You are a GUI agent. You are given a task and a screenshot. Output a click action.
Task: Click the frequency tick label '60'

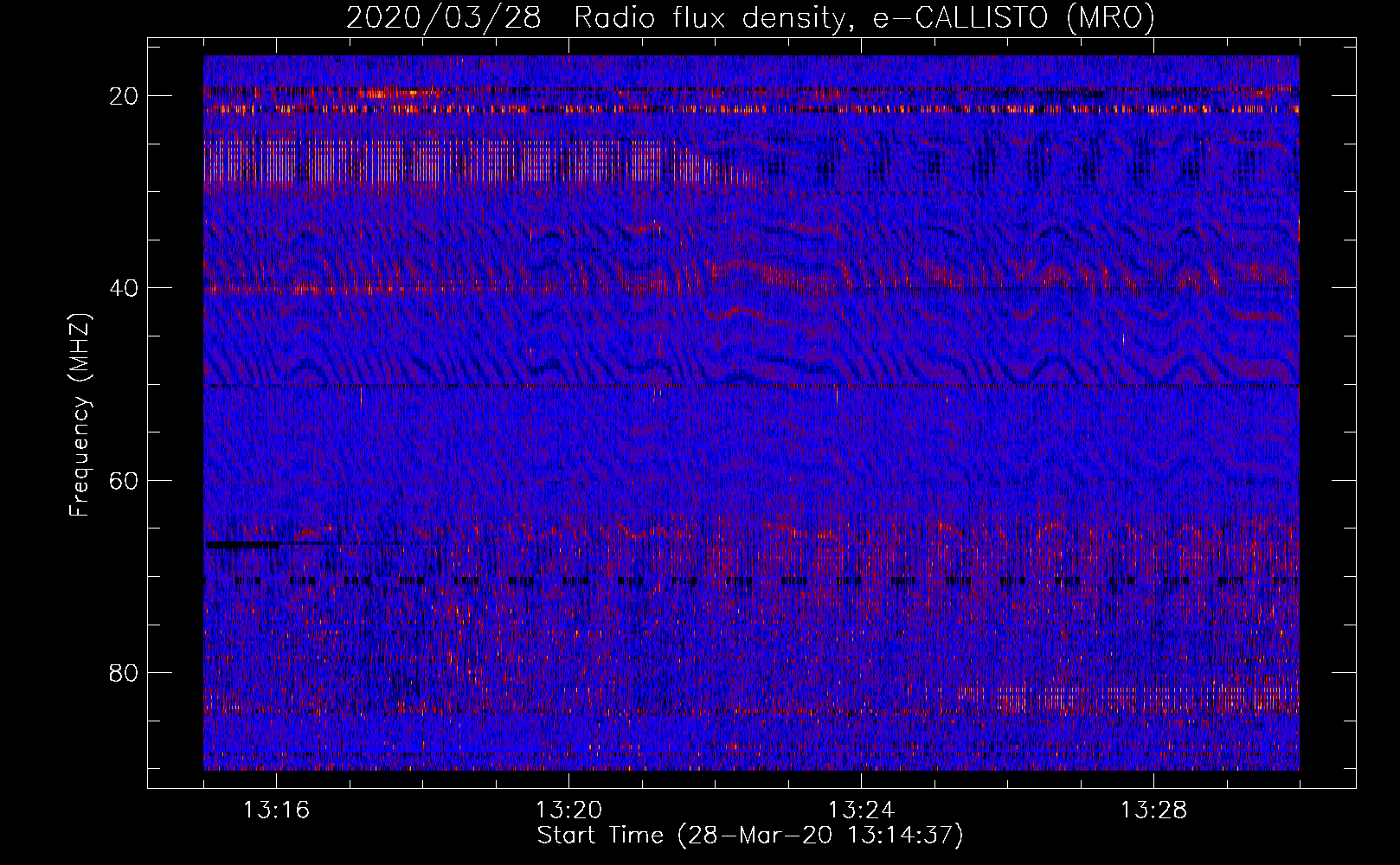(125, 480)
